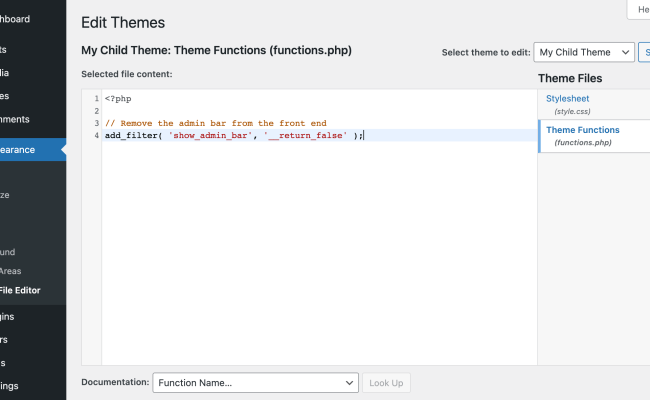Open the Pages sidebar menu item
Screen dimensions: 650x400
coord(5,96)
